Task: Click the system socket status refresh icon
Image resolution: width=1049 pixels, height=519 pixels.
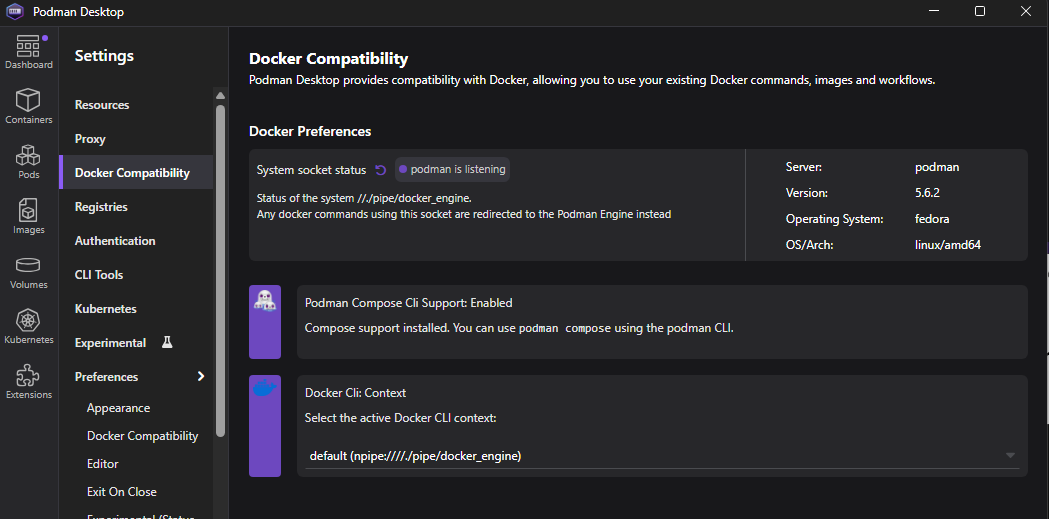Action: click(380, 170)
